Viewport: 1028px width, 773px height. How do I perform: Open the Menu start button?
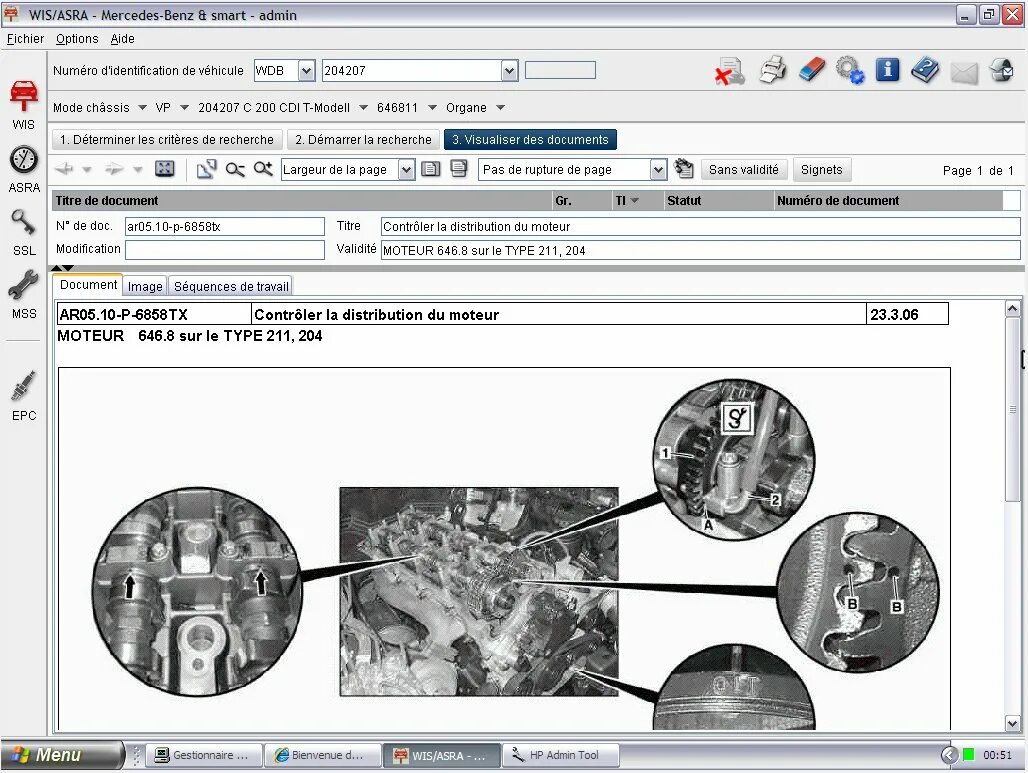coord(62,755)
